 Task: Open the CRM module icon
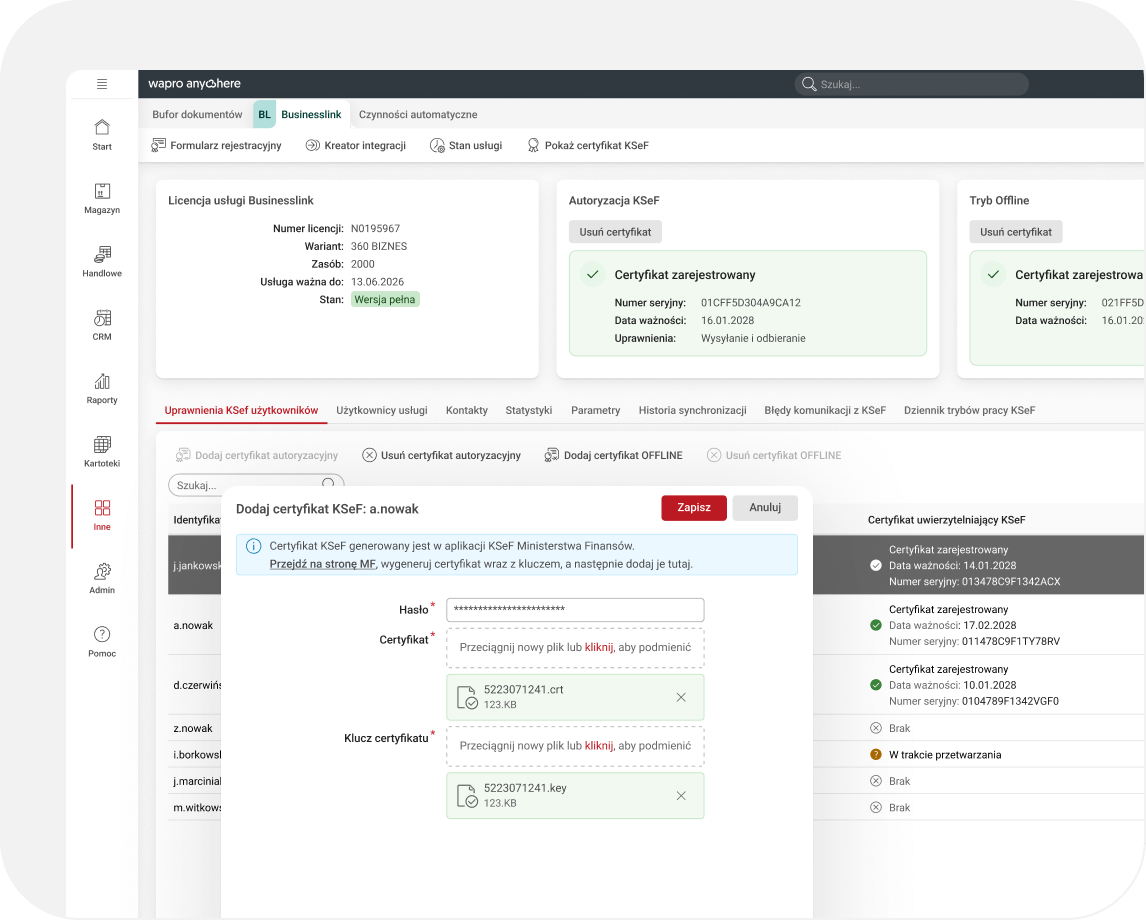102,319
